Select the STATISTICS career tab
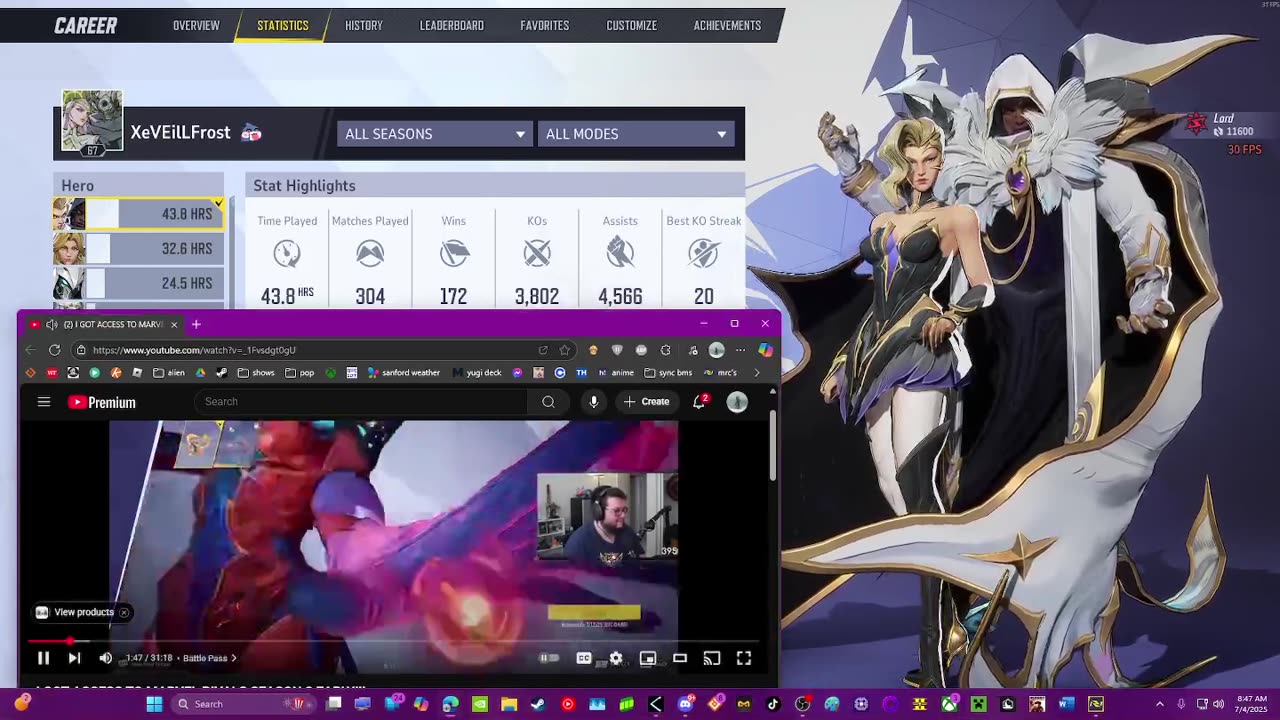This screenshot has width=1280, height=720. coord(283,25)
